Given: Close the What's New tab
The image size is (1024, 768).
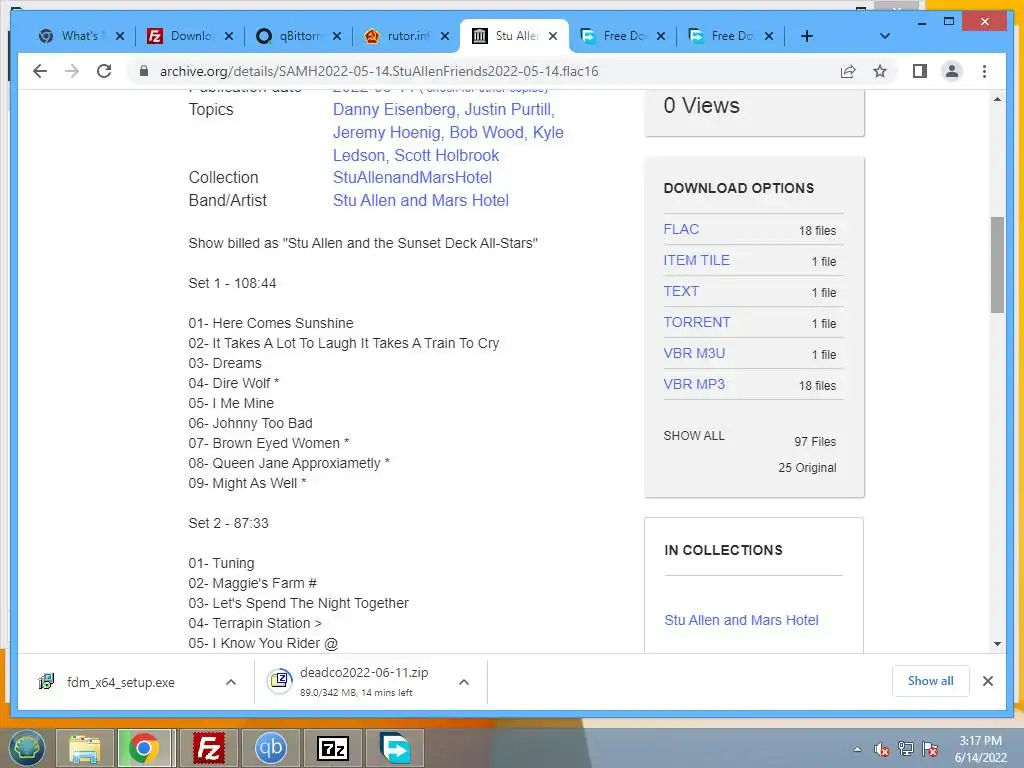Looking at the screenshot, I should pyautogui.click(x=120, y=36).
